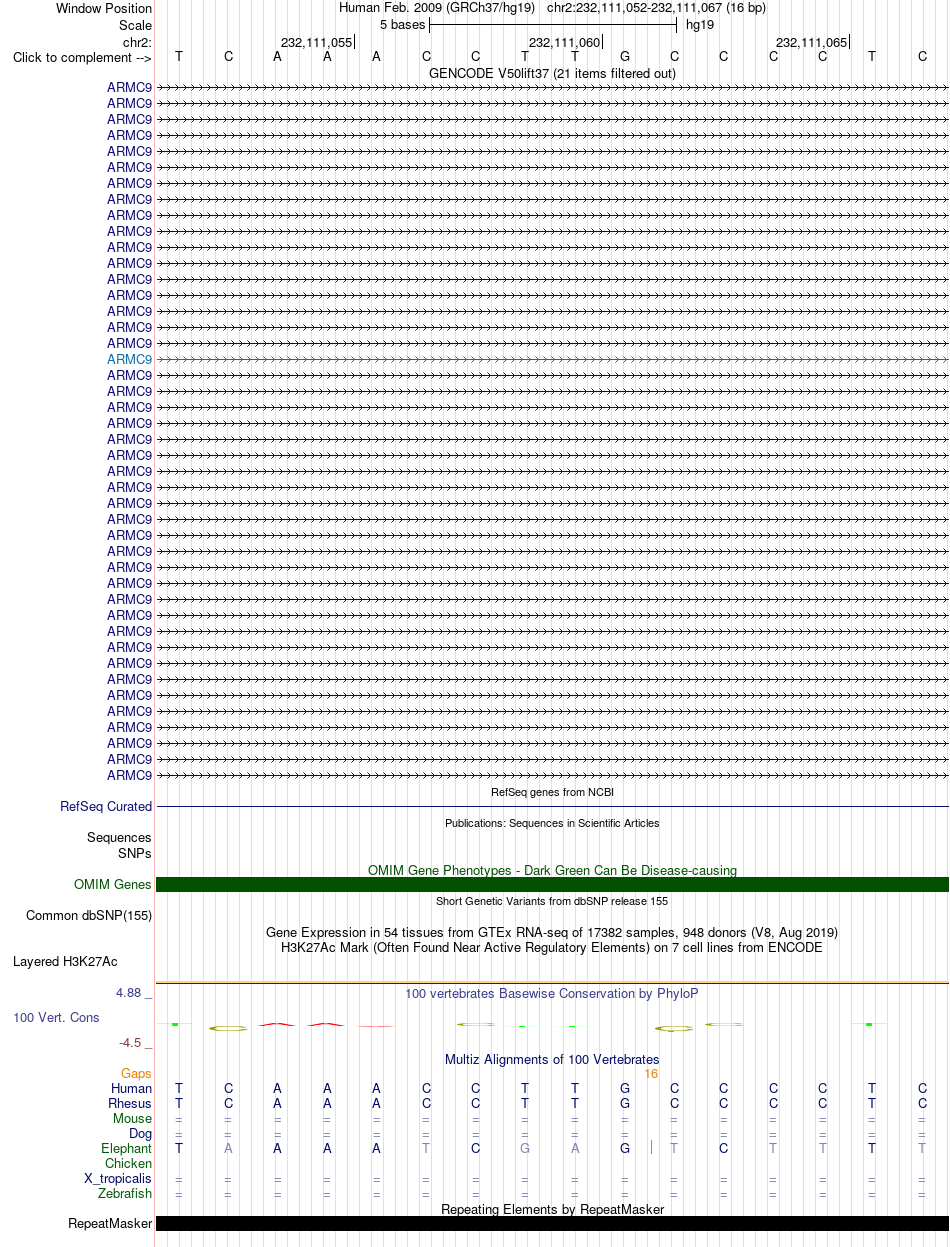Click the Human alignment row label
The height and width of the screenshot is (1247, 950).
pos(132,1088)
